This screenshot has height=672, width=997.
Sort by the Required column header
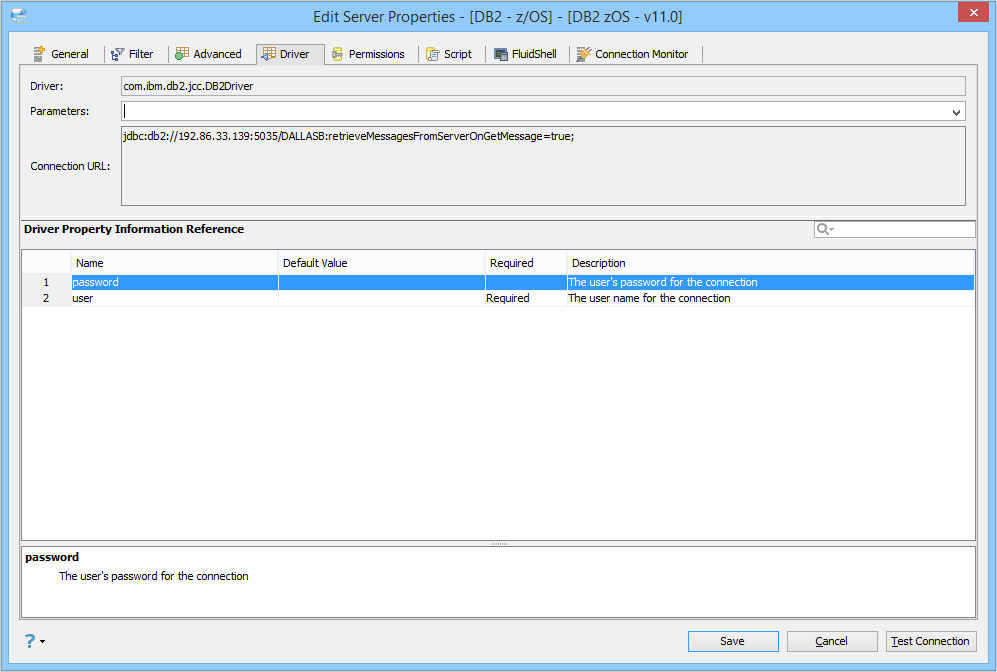[526, 263]
